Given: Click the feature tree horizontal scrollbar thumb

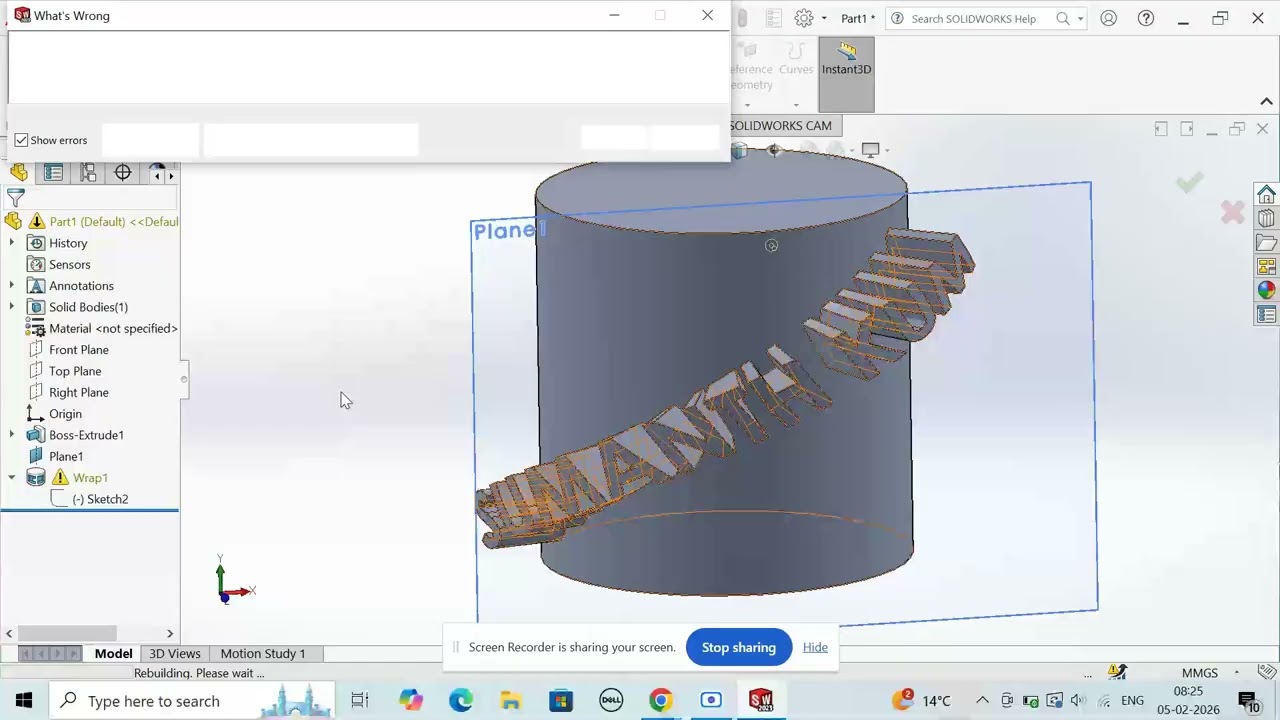Looking at the screenshot, I should (67, 633).
